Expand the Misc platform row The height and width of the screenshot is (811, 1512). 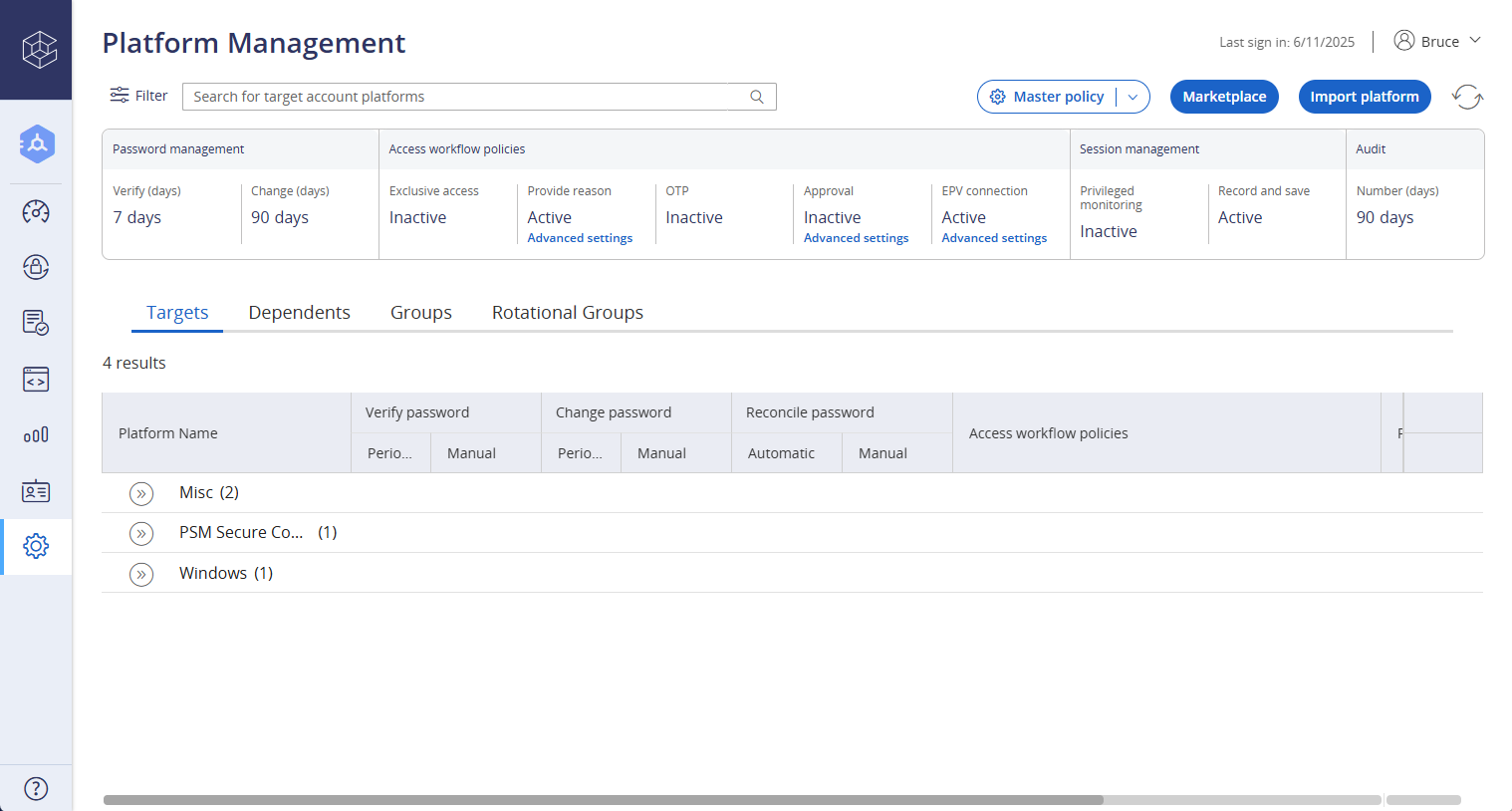coord(141,493)
